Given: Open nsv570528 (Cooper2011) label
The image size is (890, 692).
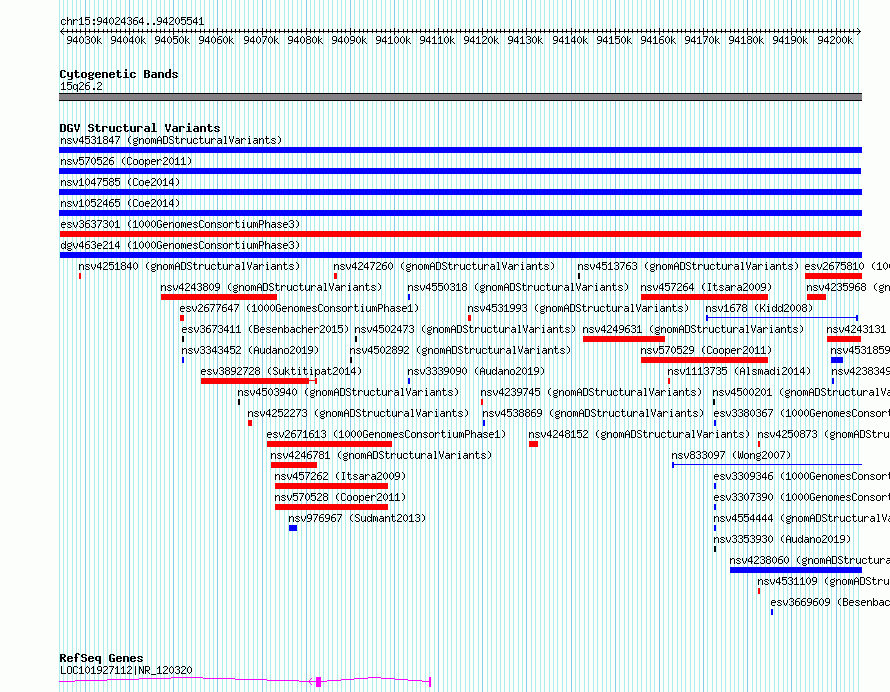Looking at the screenshot, I should coord(340,497).
